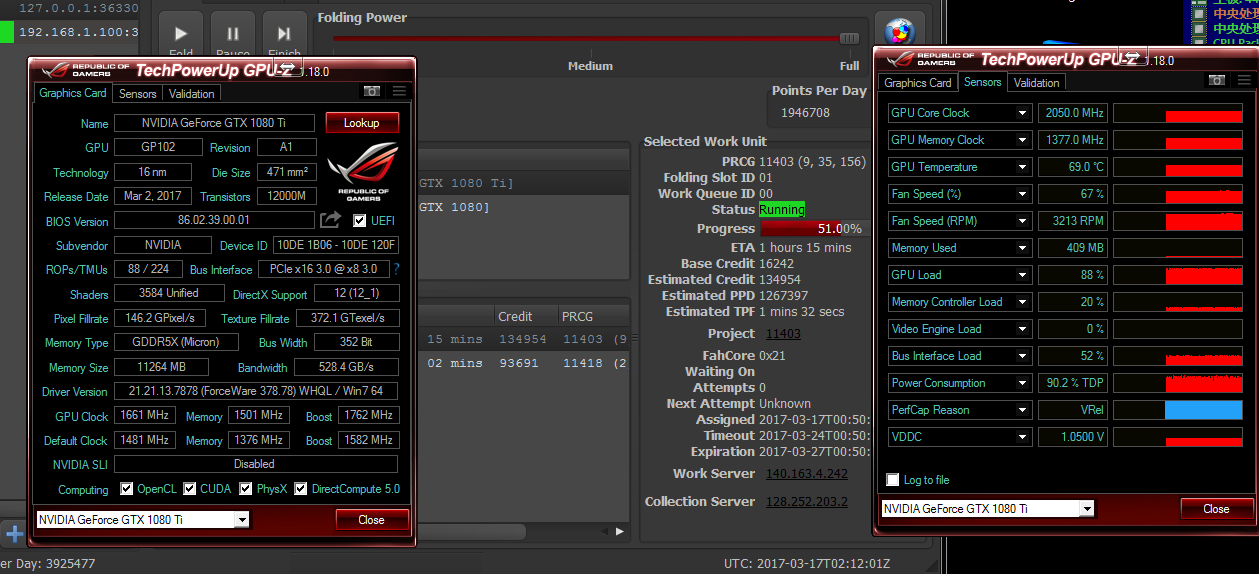This screenshot has width=1259, height=574.
Task: Enable the Log to file checkbox
Action: click(x=893, y=480)
